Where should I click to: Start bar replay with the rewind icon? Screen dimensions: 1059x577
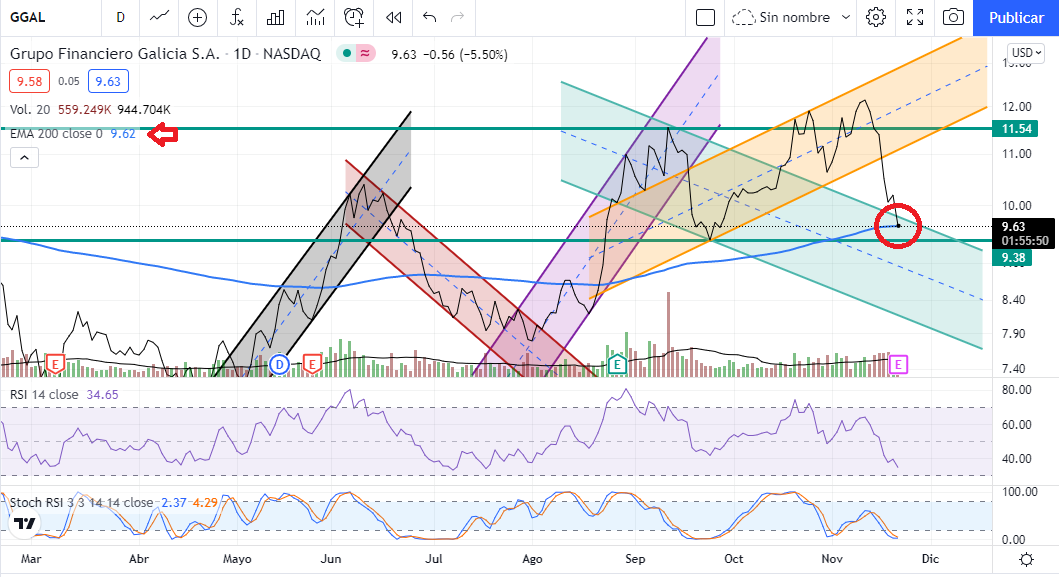click(x=394, y=17)
